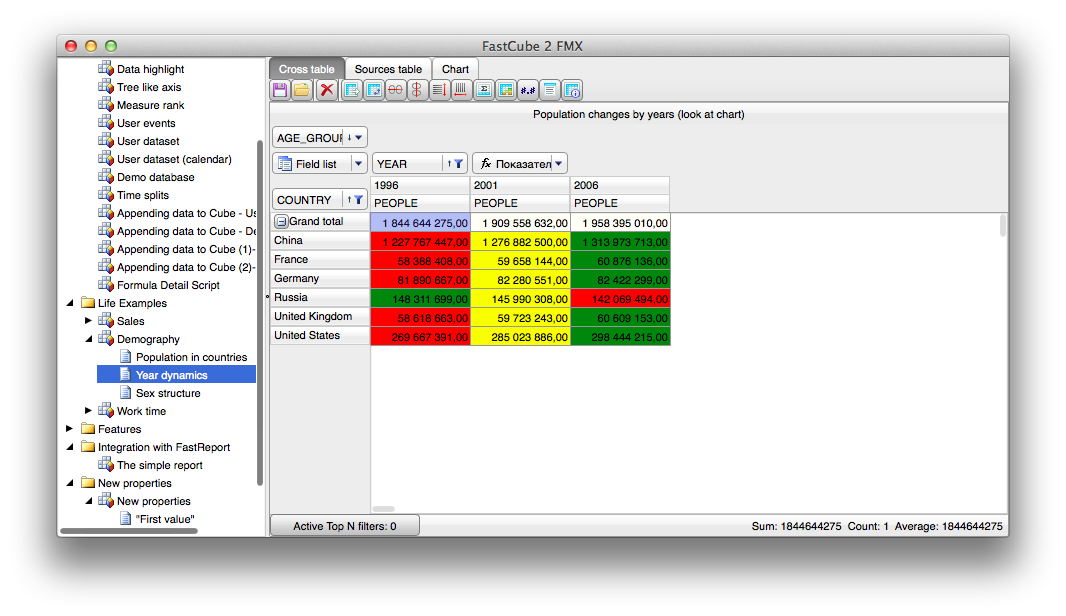Image resolution: width=1066 pixels, height=616 pixels.
Task: Collapse the Grand total row
Action: pos(281,222)
